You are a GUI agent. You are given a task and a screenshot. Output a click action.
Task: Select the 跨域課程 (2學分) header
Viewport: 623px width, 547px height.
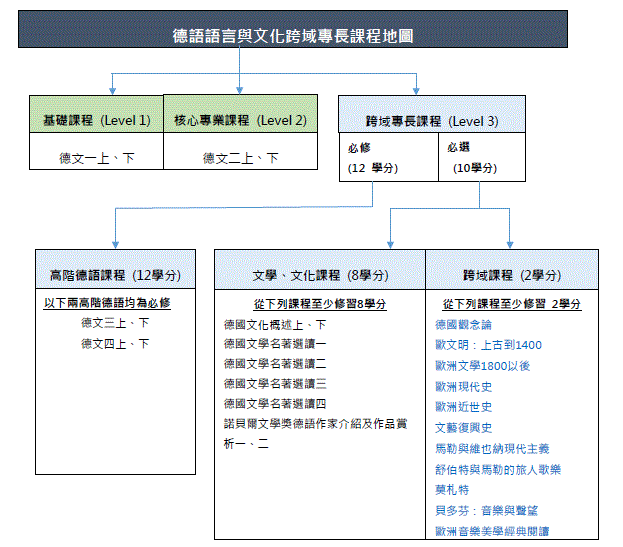coord(512,270)
